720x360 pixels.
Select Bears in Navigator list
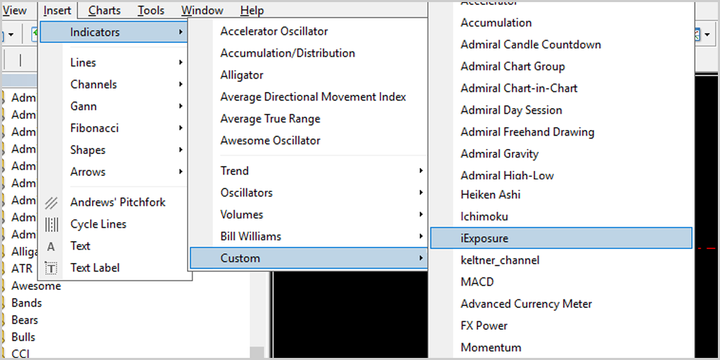[x=25, y=320]
